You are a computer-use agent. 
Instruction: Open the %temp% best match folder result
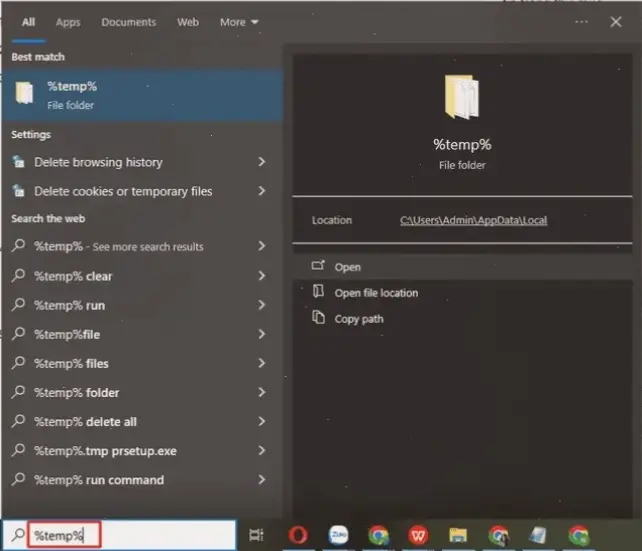pos(142,95)
